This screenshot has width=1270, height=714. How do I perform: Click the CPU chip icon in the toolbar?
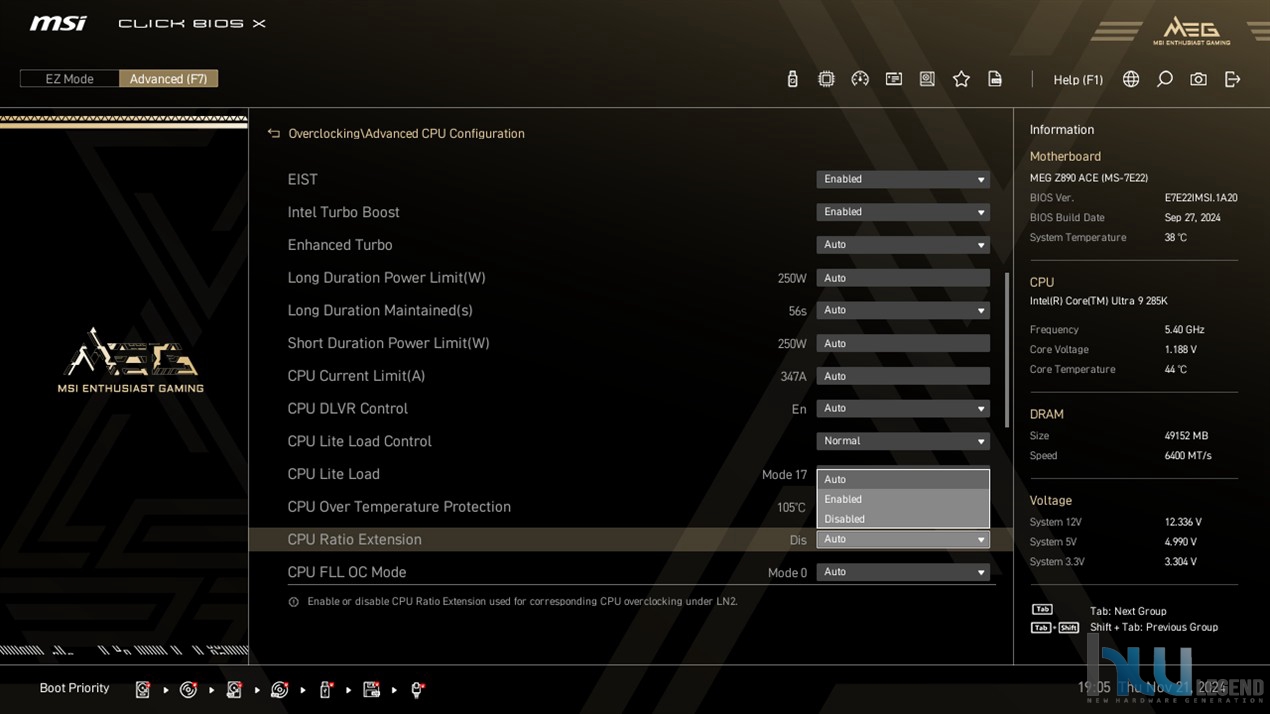[x=826, y=79]
